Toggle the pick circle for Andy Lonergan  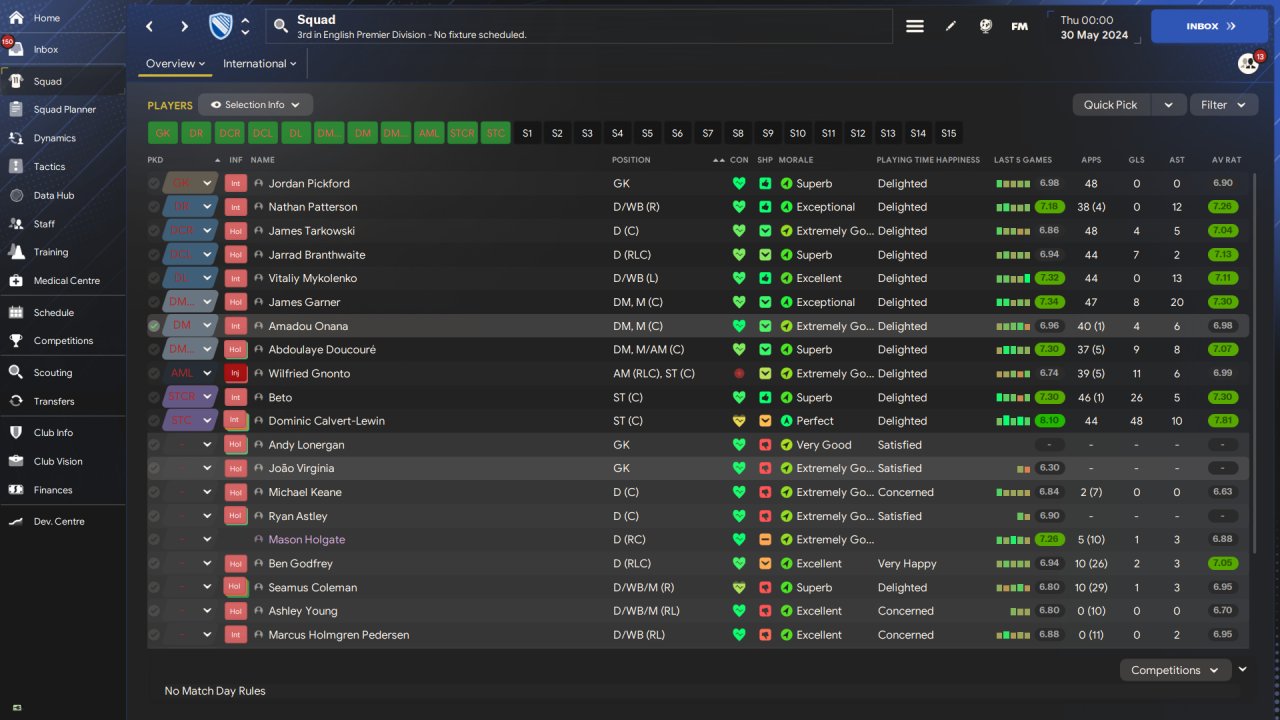pyautogui.click(x=153, y=445)
